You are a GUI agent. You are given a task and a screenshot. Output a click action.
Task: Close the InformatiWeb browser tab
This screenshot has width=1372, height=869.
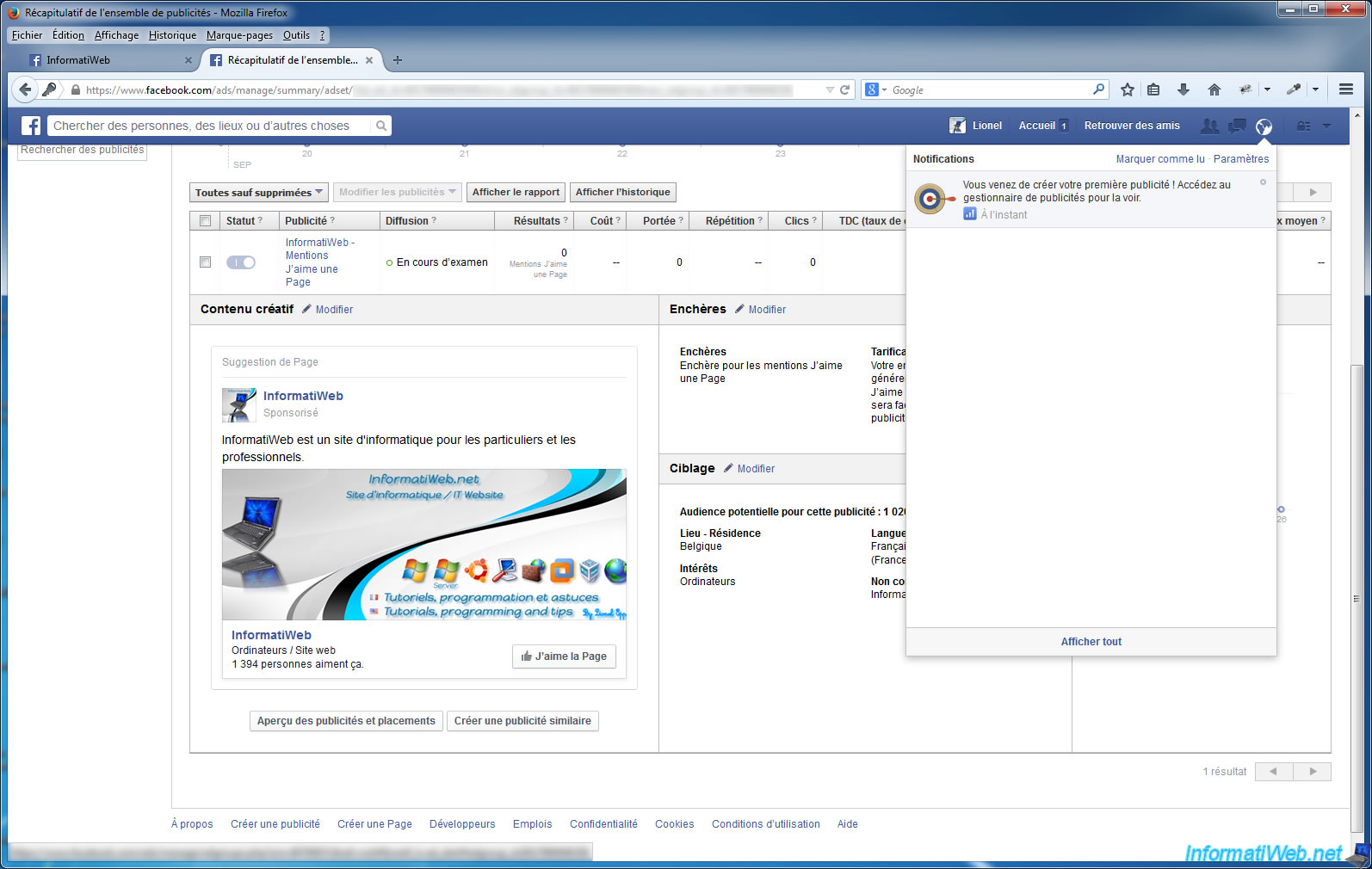[188, 60]
